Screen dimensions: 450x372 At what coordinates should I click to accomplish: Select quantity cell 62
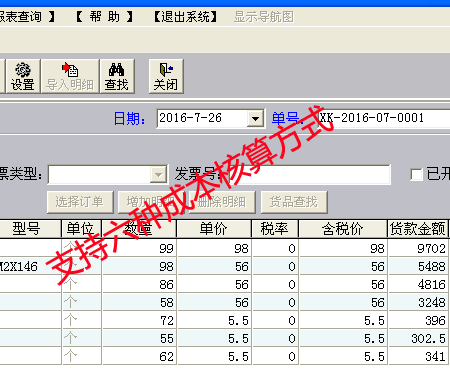[139, 356]
